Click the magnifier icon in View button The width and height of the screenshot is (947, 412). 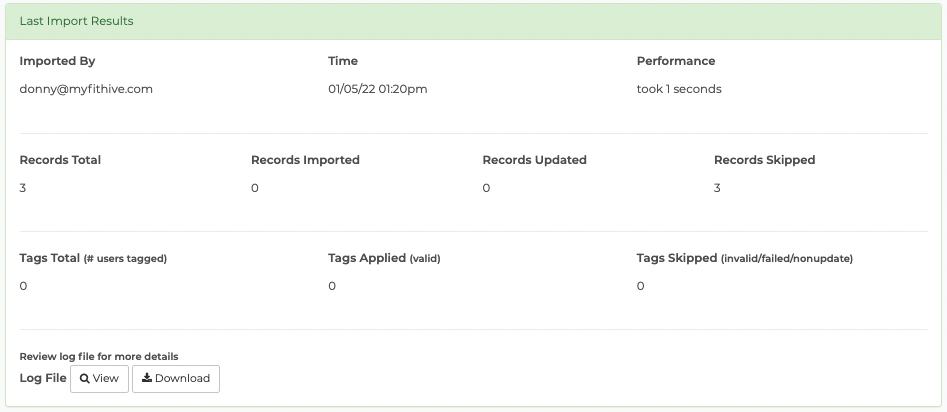pyautogui.click(x=85, y=379)
